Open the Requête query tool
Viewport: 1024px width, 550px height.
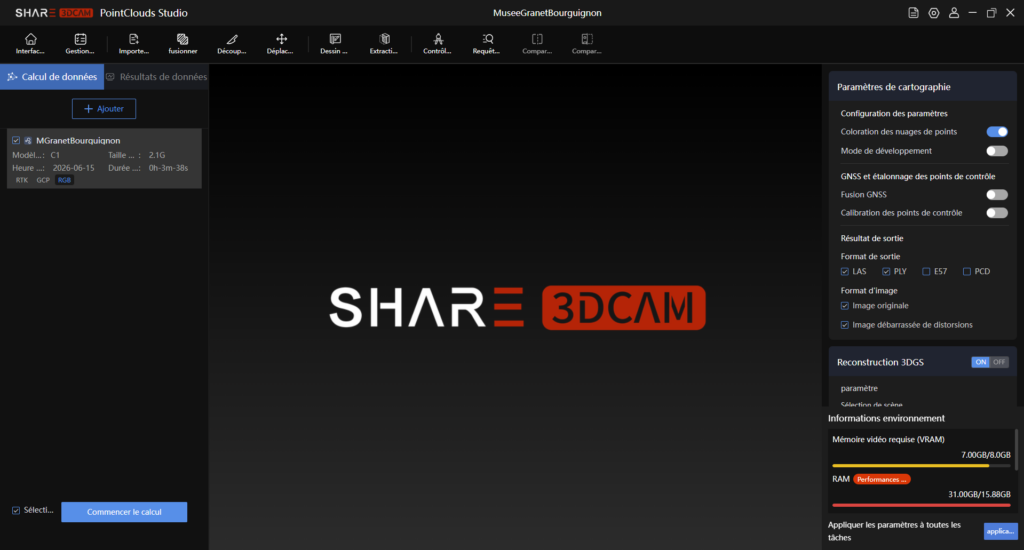point(487,44)
